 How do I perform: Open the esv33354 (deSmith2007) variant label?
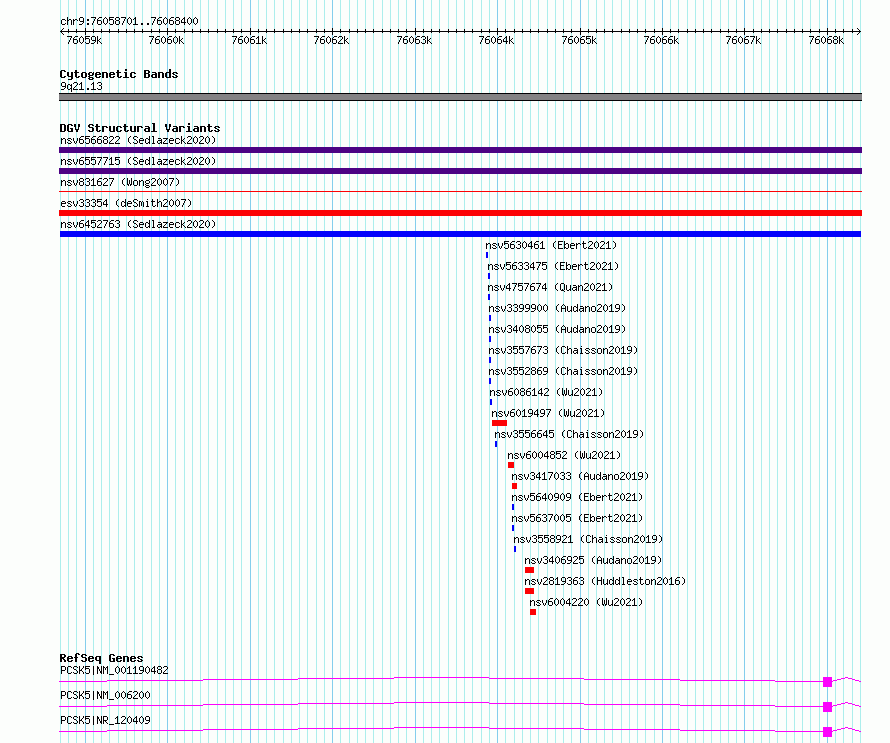pos(126,203)
